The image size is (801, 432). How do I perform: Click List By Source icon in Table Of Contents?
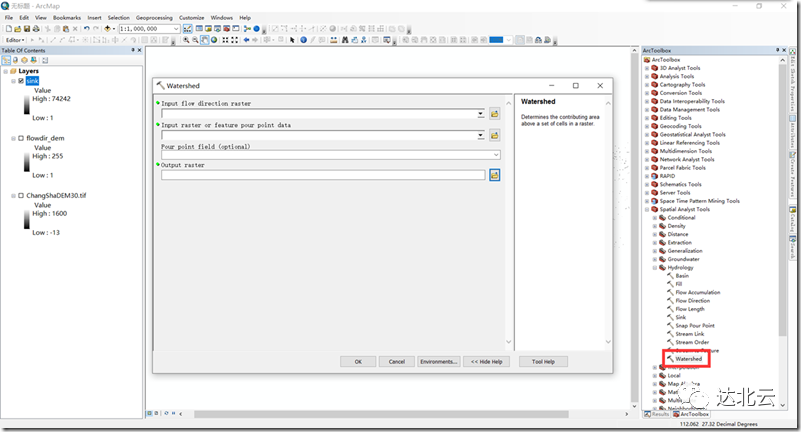(x=15, y=60)
